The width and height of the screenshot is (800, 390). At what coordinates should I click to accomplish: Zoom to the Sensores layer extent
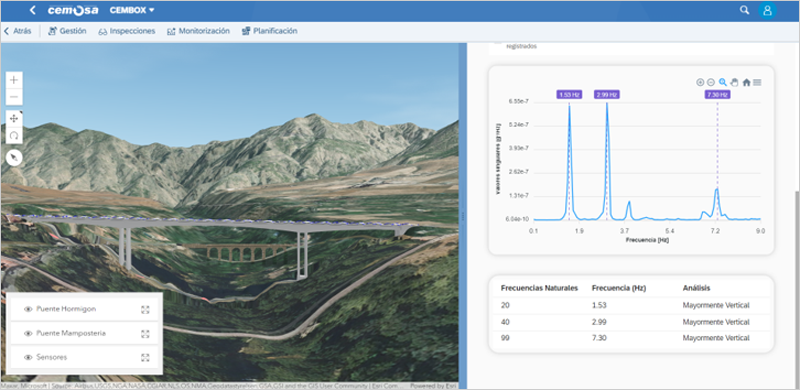tap(145, 357)
